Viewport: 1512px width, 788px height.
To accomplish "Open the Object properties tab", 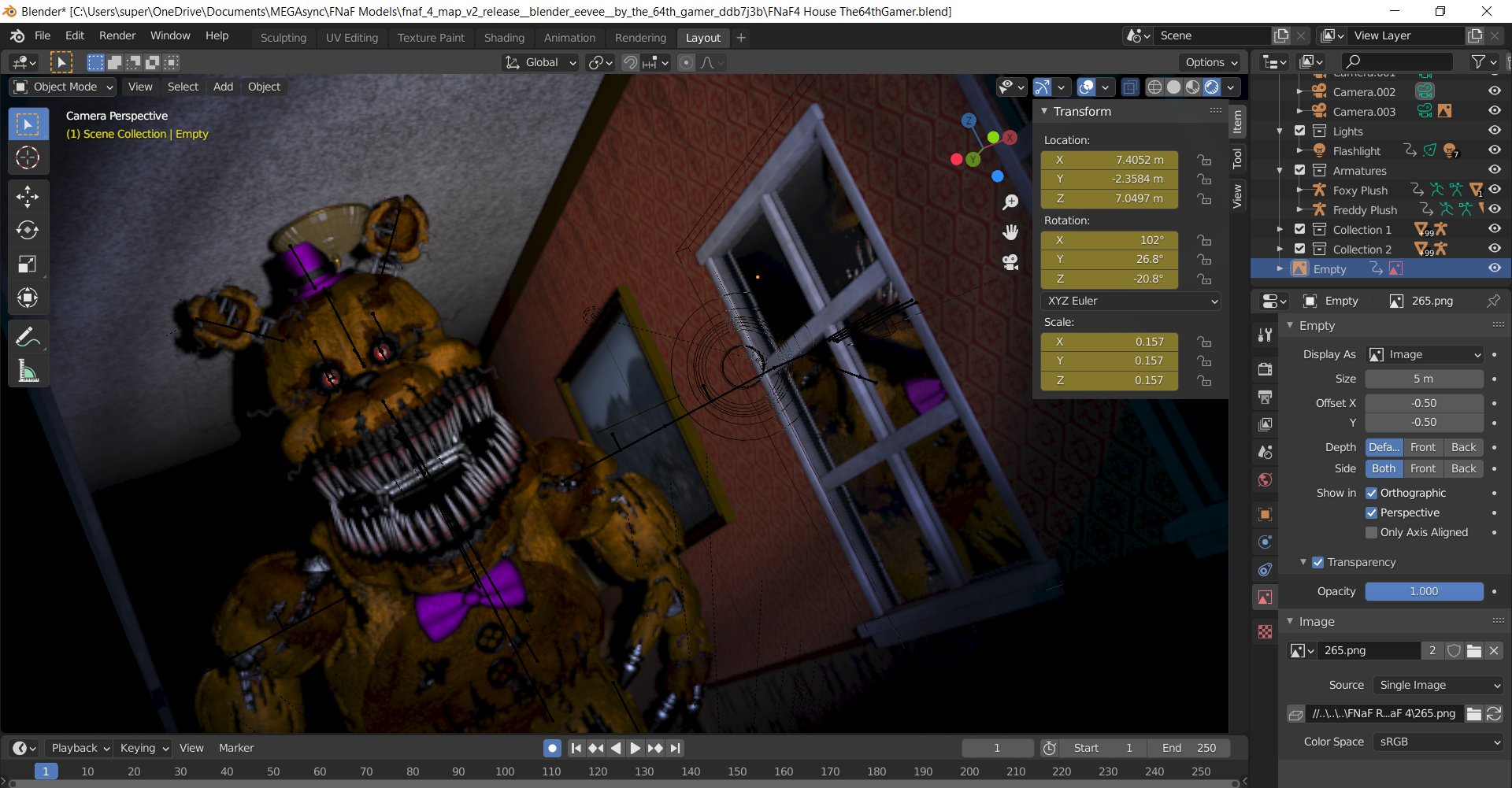I will (x=1265, y=515).
